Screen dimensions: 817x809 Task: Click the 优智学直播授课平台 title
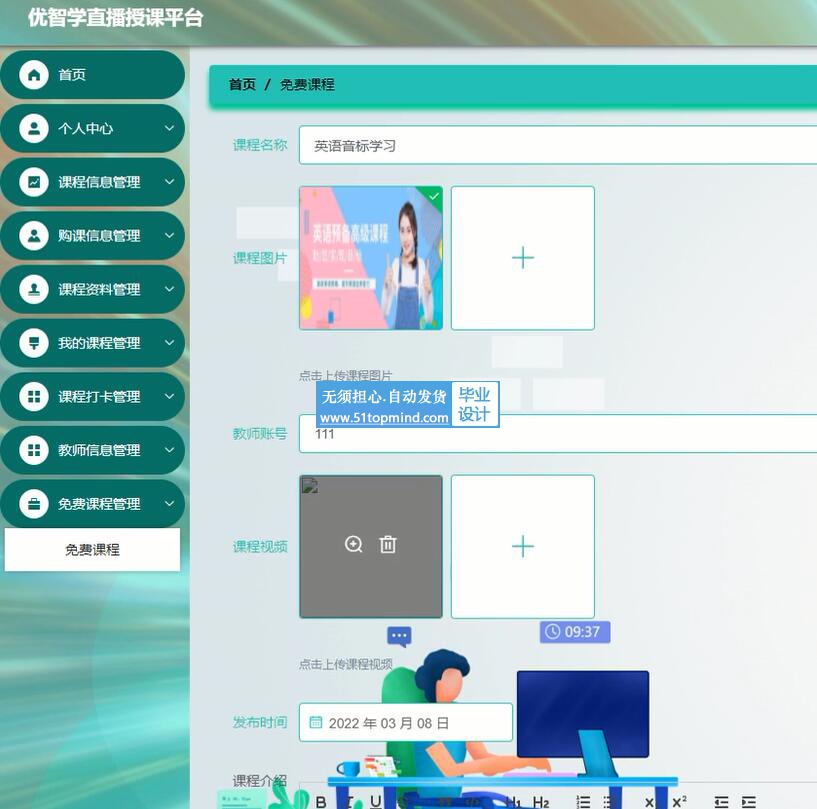point(115,18)
